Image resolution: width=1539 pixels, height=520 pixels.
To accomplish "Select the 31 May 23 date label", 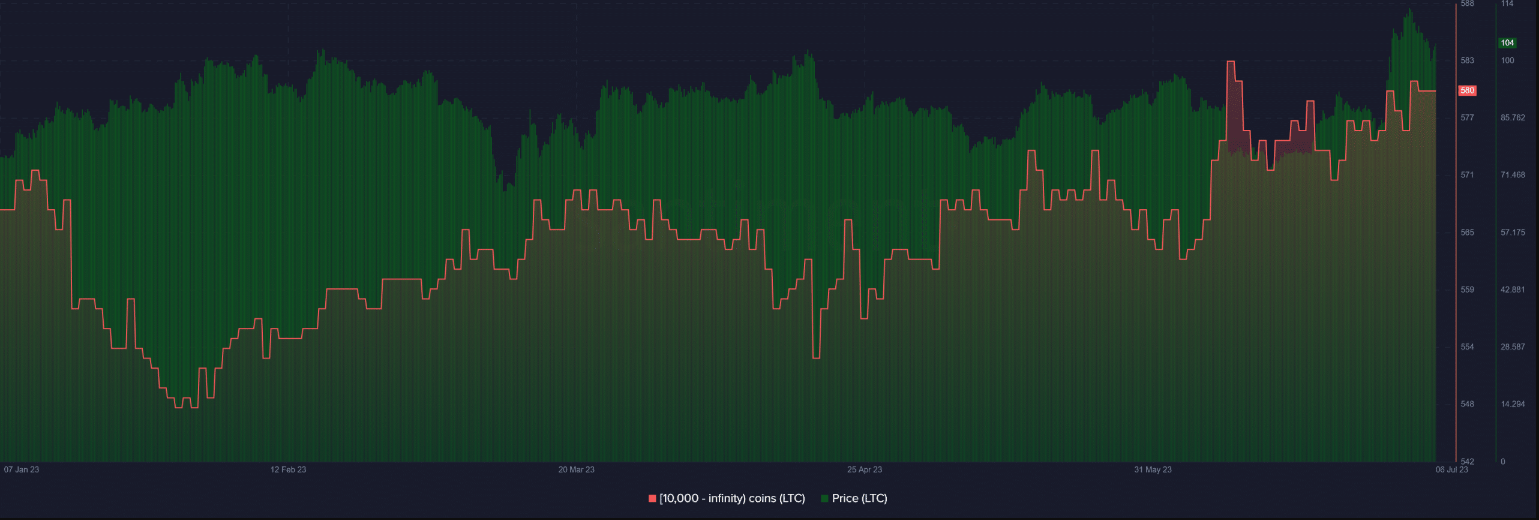I will click(x=1152, y=468).
